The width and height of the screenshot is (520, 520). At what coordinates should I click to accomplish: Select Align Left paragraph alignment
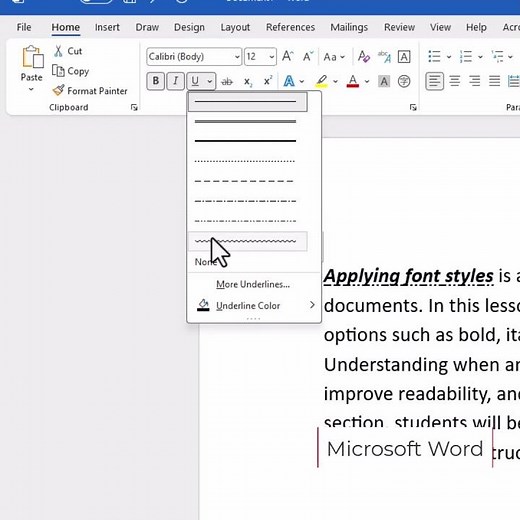tap(434, 81)
